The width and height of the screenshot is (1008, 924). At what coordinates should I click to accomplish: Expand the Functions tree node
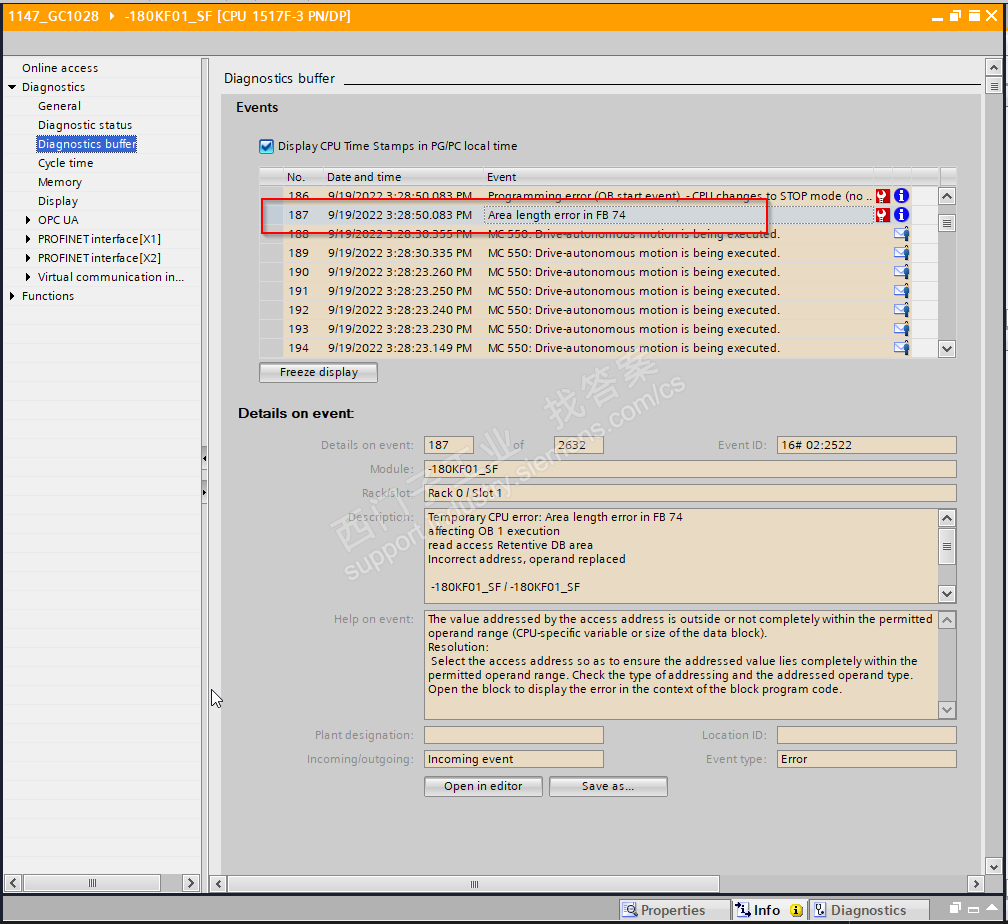(x=12, y=296)
